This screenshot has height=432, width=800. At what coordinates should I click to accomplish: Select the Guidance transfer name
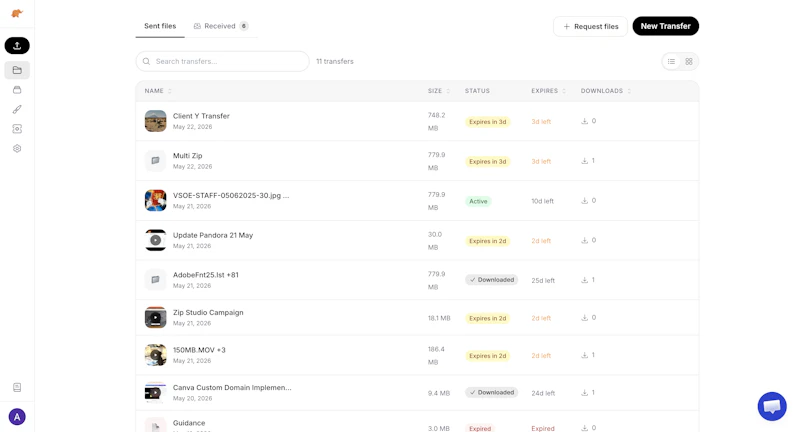pos(189,423)
